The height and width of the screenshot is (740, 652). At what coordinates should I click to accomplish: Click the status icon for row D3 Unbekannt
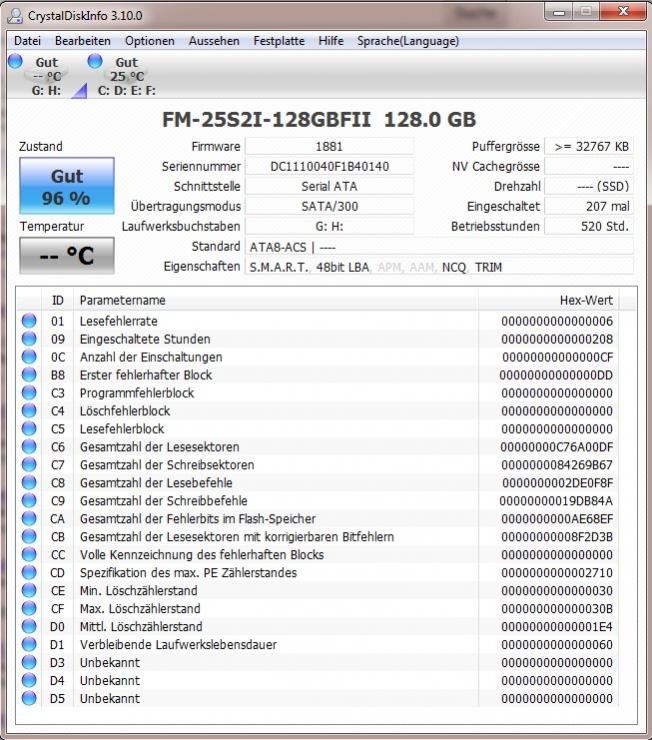point(29,661)
